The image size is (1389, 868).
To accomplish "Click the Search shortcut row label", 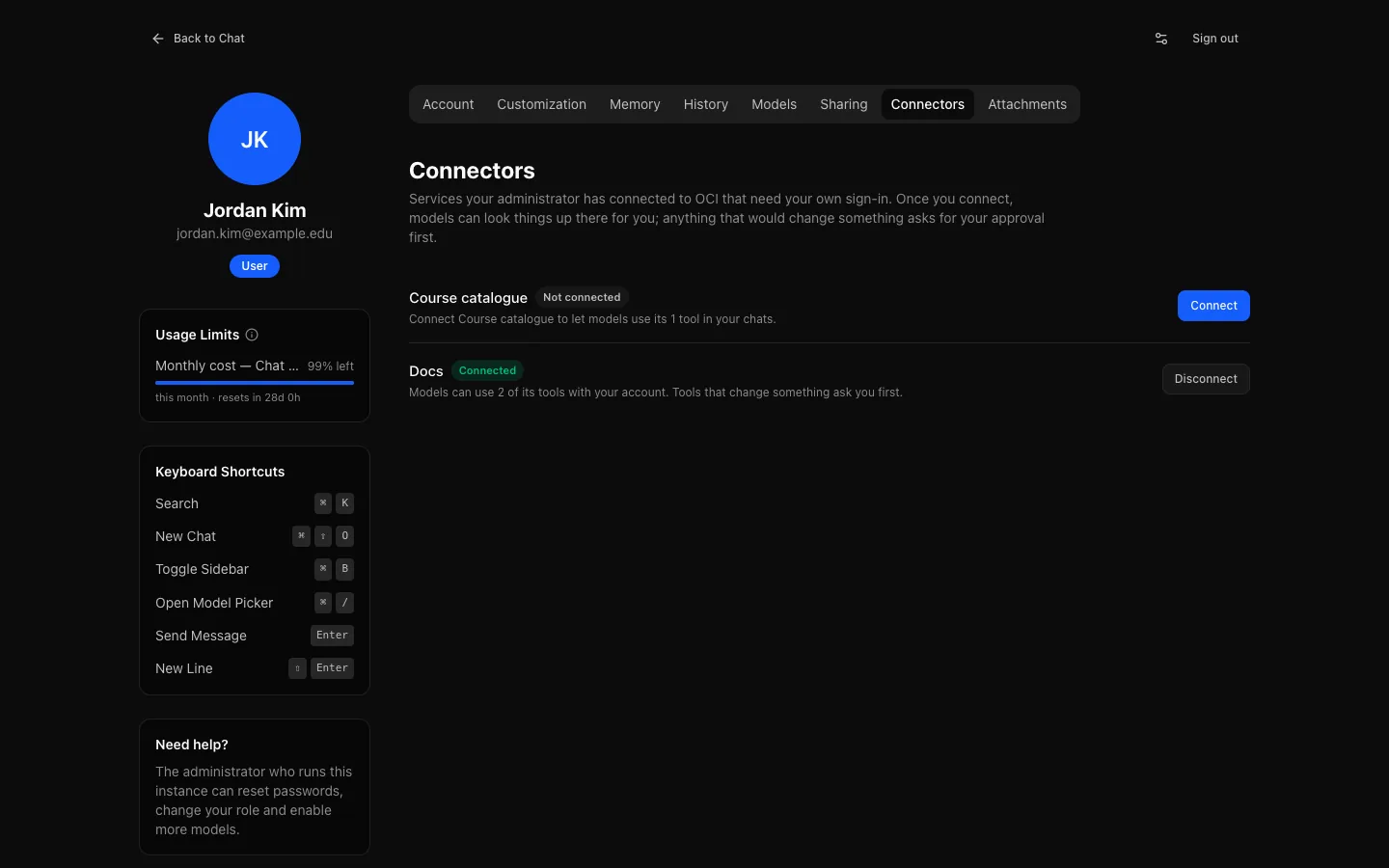I will tap(177, 503).
